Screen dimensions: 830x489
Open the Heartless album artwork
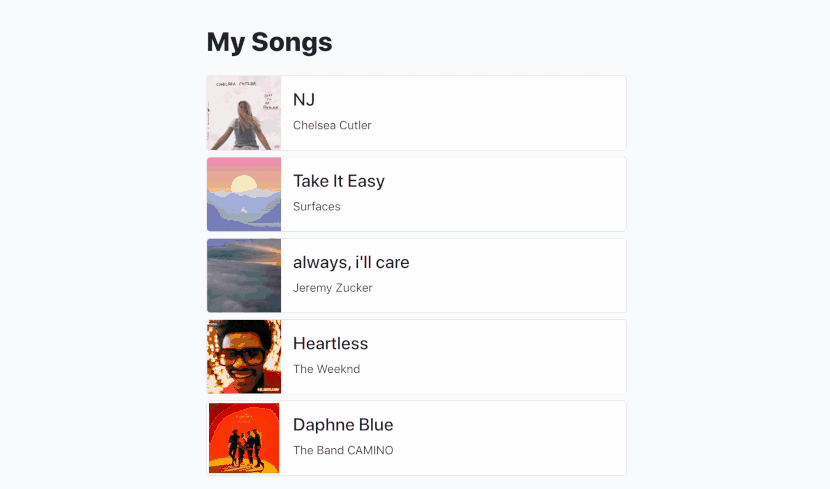244,357
